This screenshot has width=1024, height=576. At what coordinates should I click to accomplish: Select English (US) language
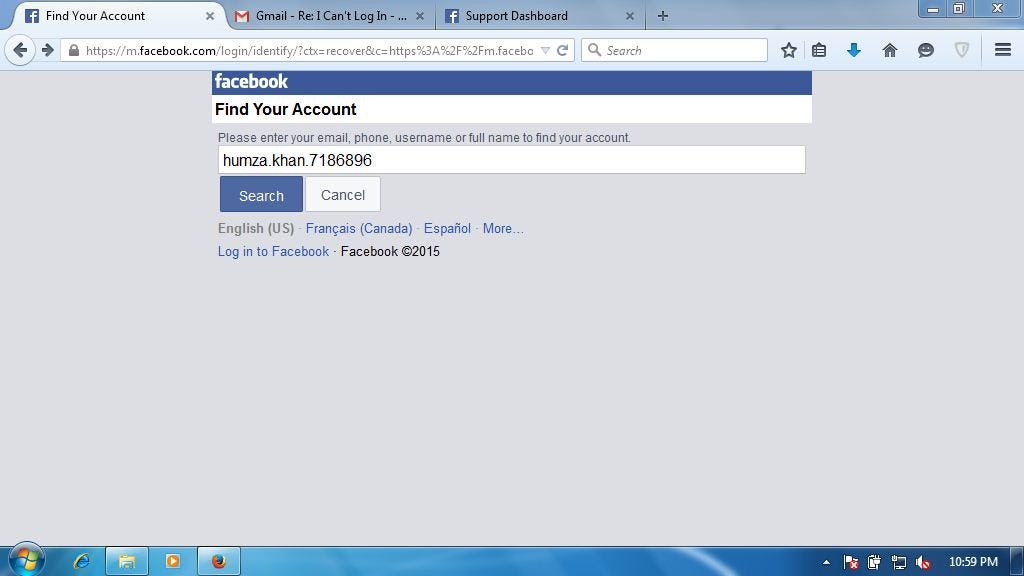point(256,229)
